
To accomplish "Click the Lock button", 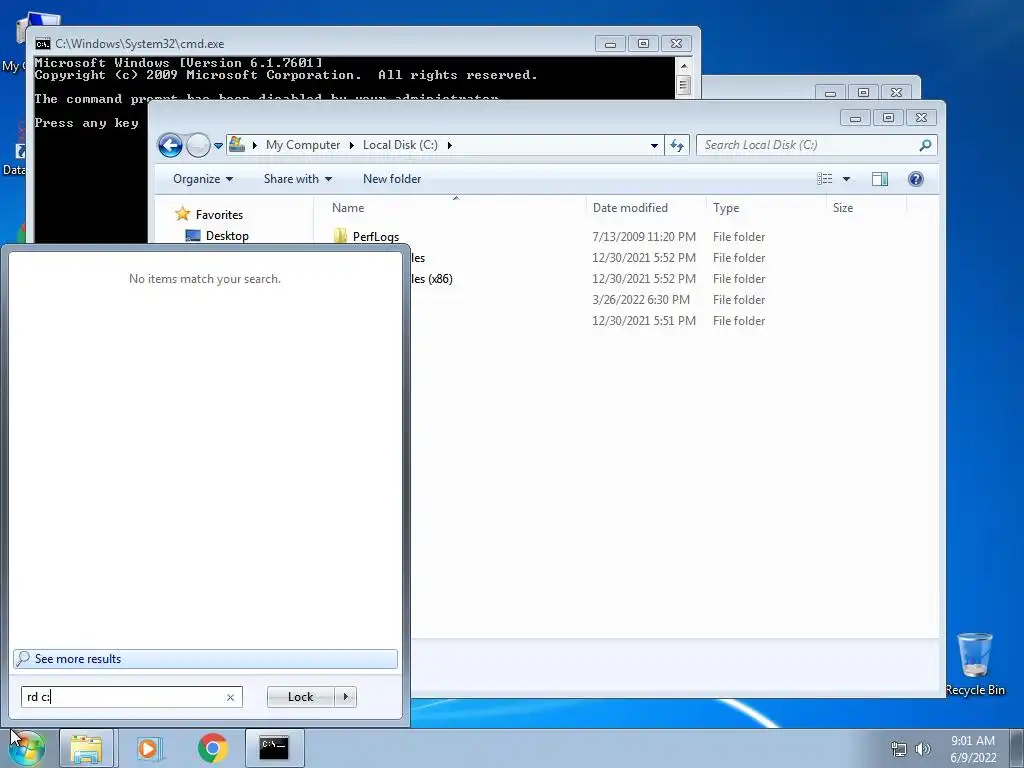I will (x=300, y=697).
